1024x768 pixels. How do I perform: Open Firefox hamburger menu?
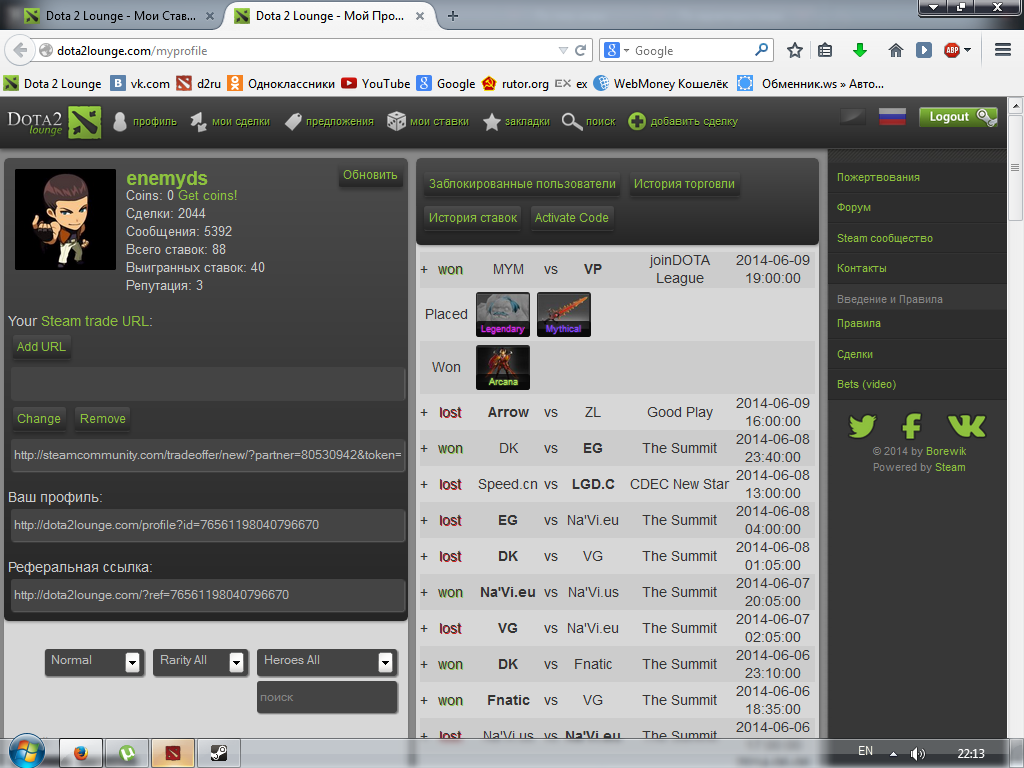point(1002,50)
